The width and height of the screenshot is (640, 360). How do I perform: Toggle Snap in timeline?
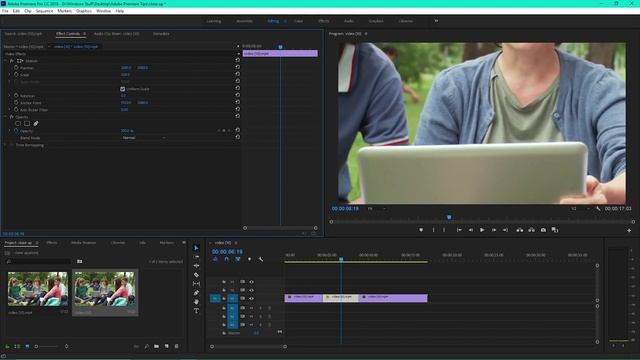[x=227, y=259]
